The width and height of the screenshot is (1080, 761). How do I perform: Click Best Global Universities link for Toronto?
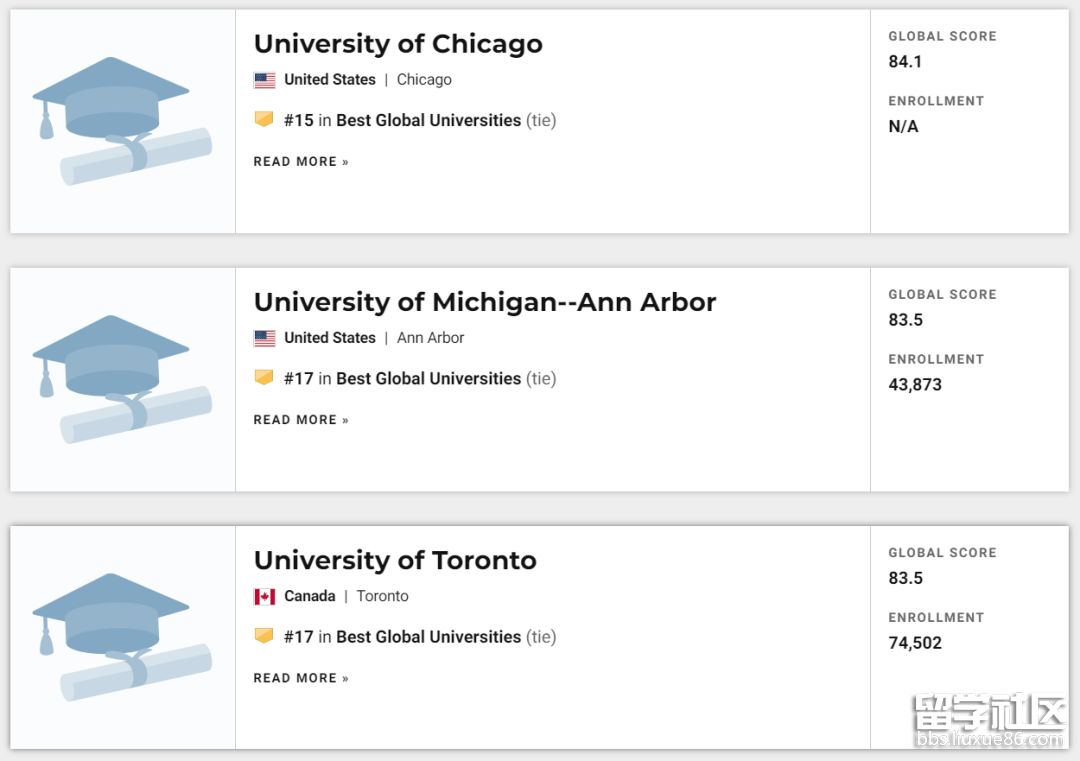[428, 636]
